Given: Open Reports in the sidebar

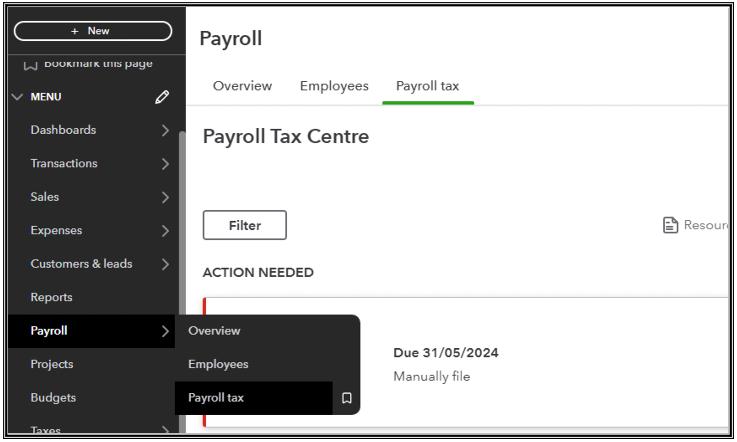Looking at the screenshot, I should pos(52,297).
